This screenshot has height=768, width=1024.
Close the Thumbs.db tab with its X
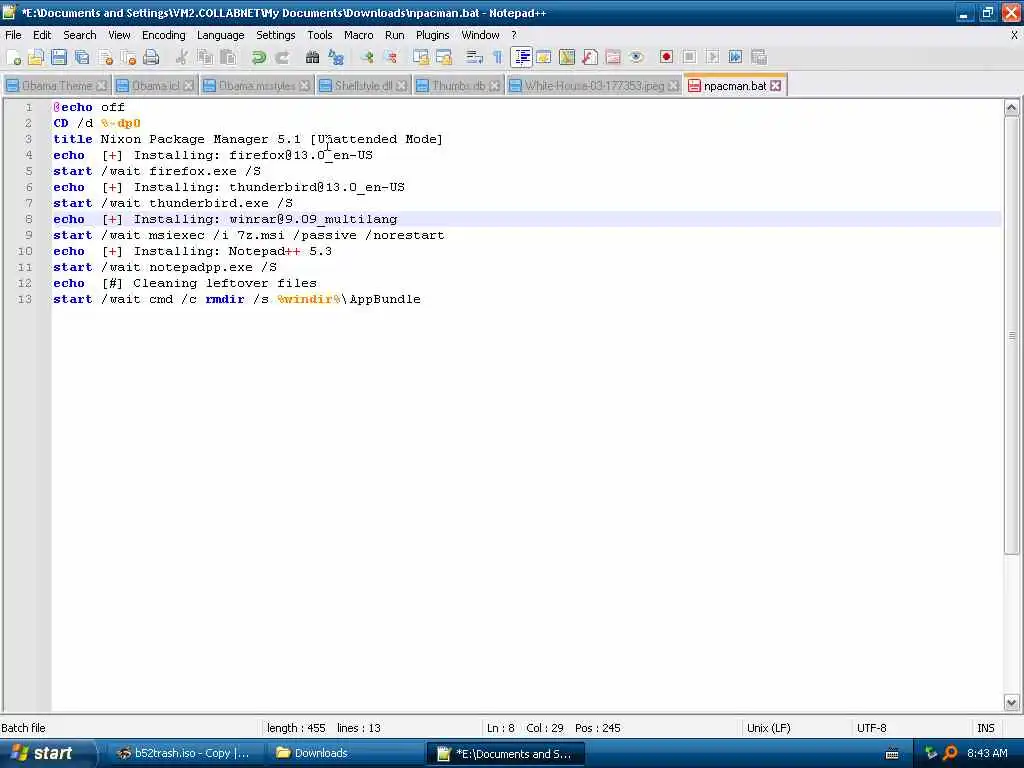pyautogui.click(x=494, y=86)
